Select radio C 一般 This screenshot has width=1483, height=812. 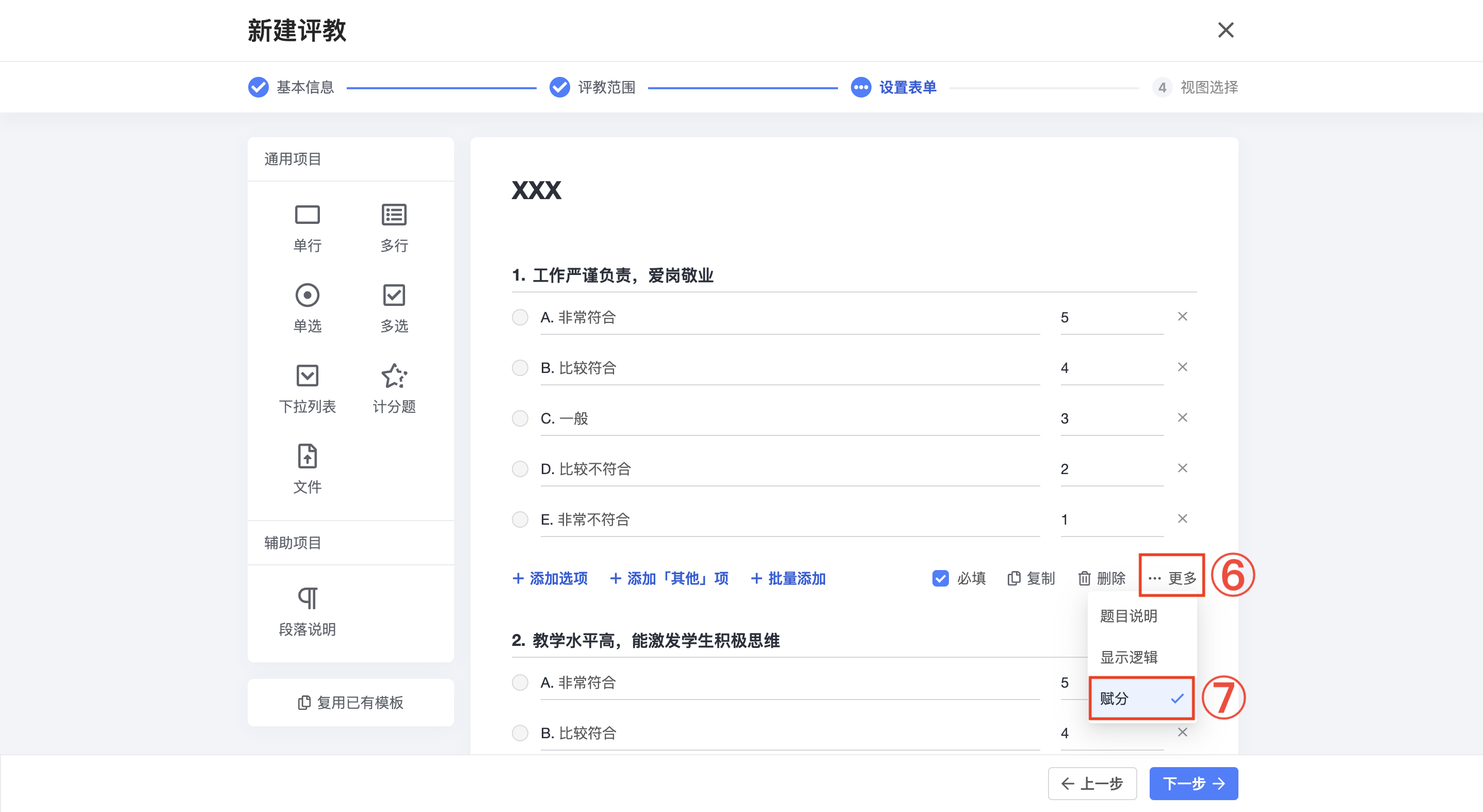point(520,419)
